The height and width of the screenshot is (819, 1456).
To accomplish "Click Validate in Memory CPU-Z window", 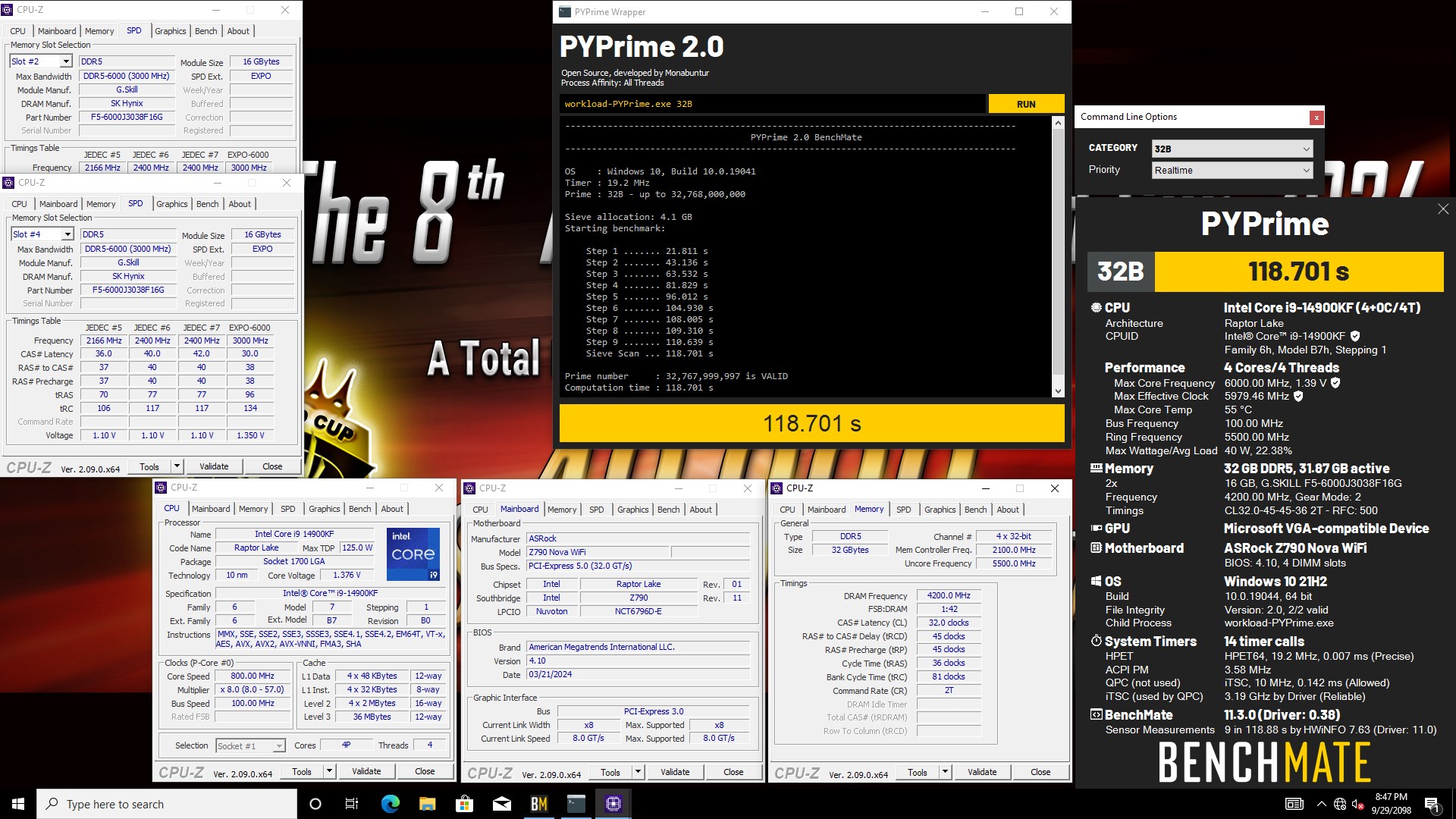I will coord(982,772).
